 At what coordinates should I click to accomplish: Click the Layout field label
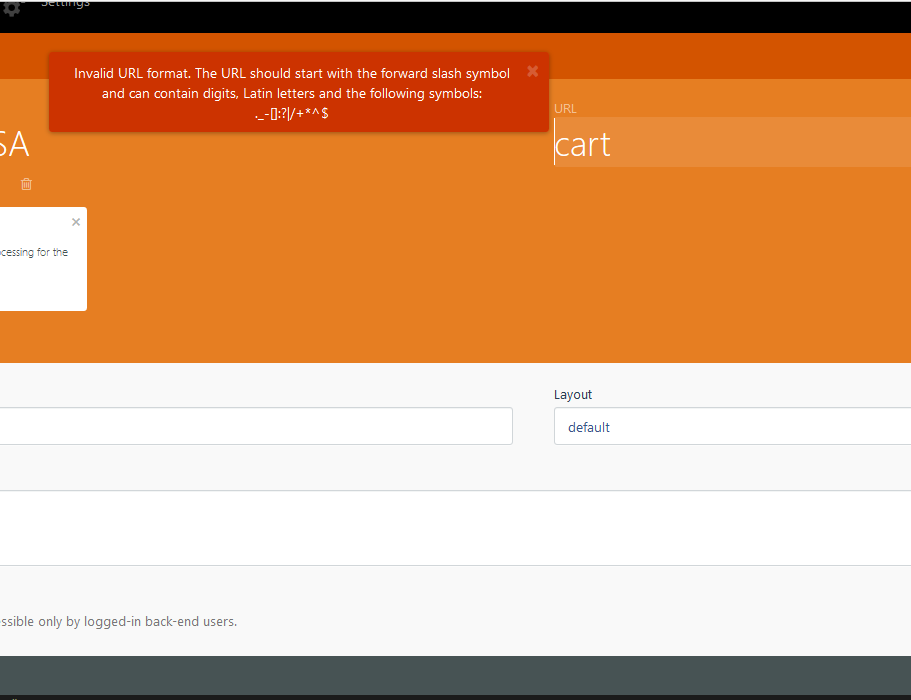pos(573,394)
